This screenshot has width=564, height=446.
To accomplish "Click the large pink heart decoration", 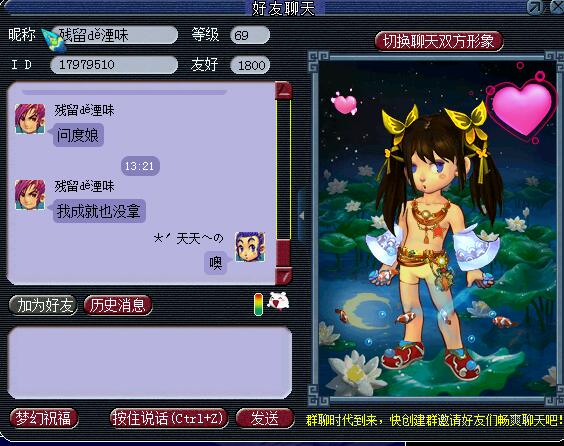I will 521,109.
